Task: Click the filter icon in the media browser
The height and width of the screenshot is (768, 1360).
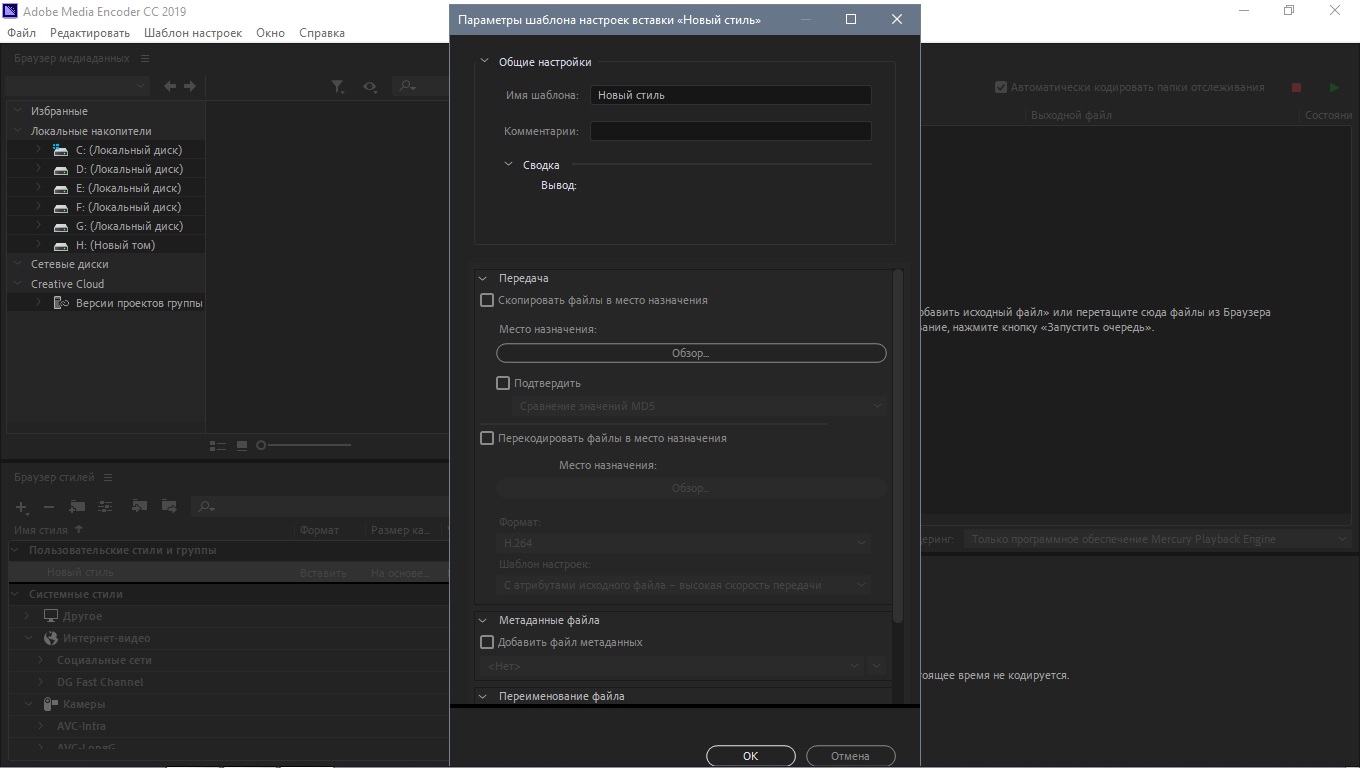Action: (338, 87)
